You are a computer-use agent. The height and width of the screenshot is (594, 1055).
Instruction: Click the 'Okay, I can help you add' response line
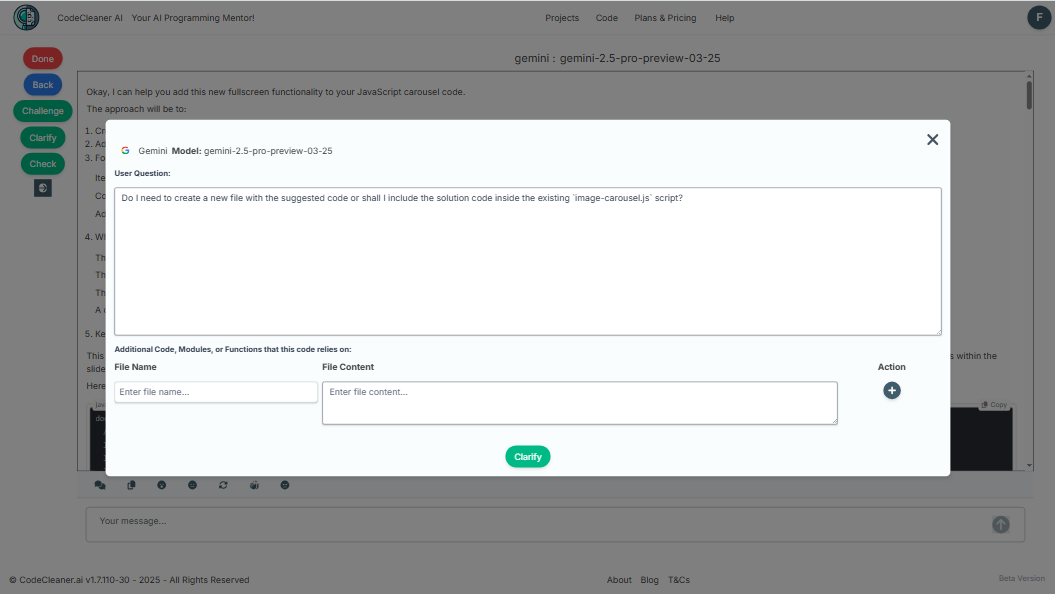coord(275,92)
